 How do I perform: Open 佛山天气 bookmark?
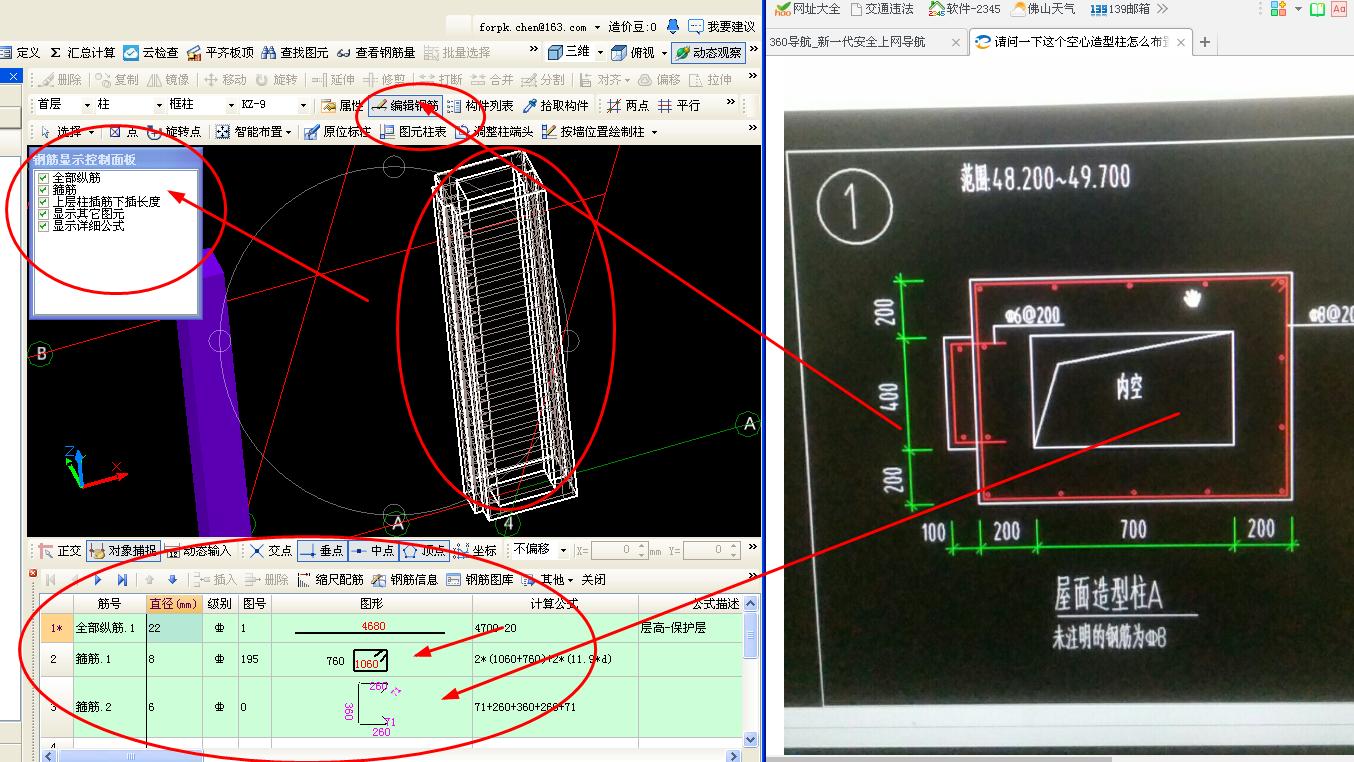(x=1044, y=9)
